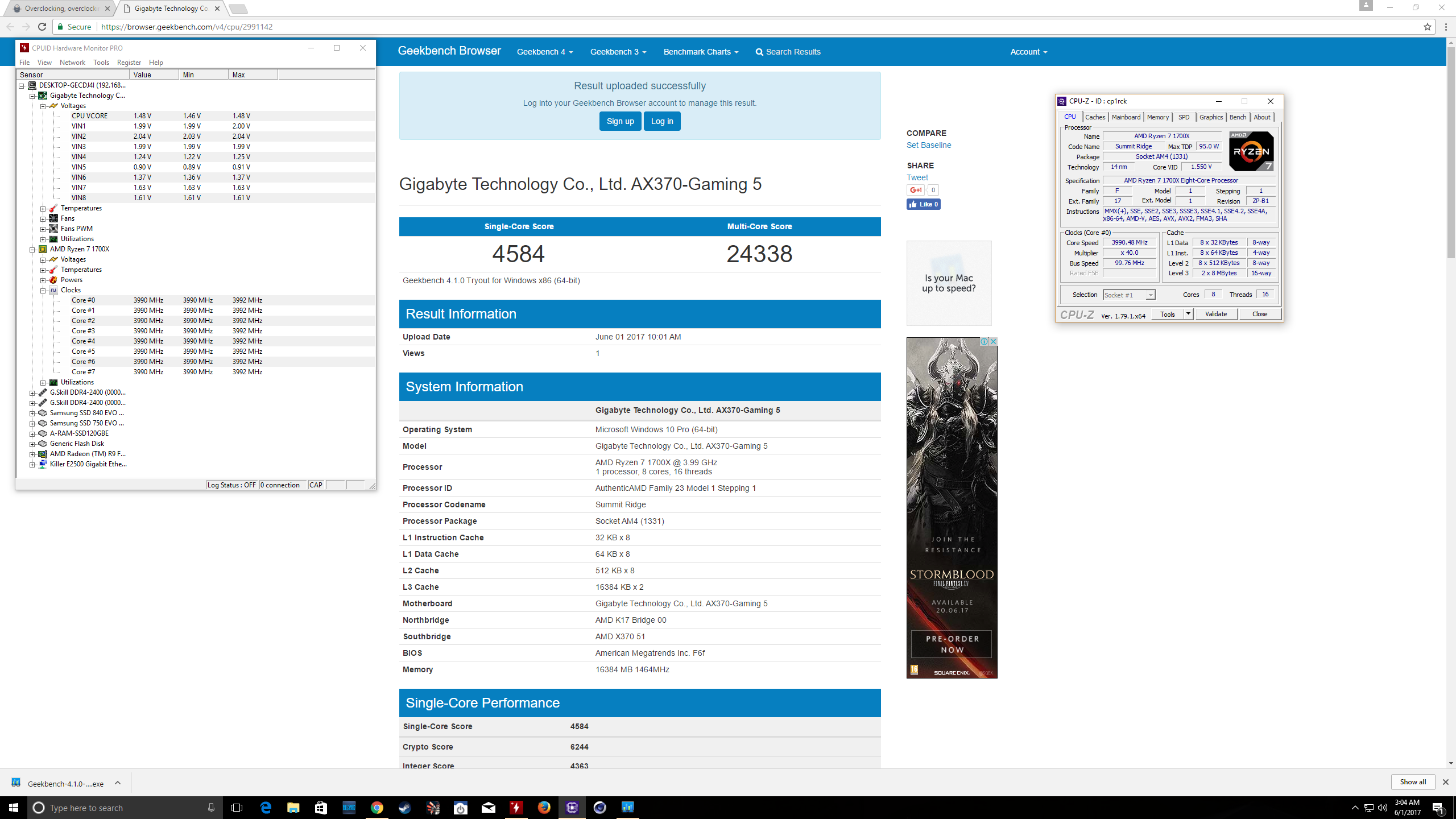Switch to the Overclocking browser tab
The height and width of the screenshot is (819, 1456).
61,9
